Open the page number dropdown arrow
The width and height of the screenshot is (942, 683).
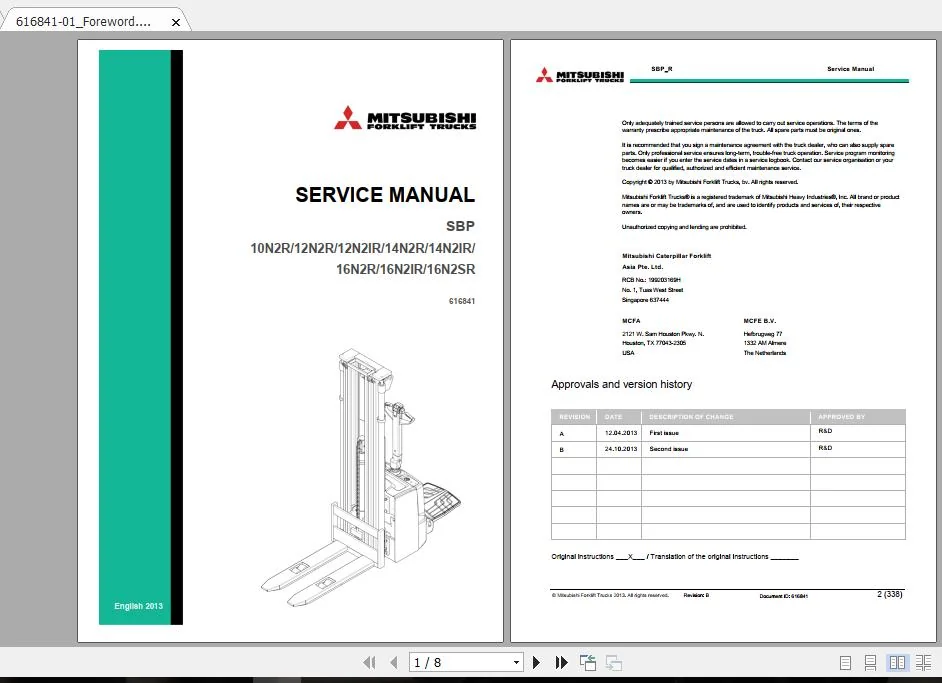pos(516,663)
